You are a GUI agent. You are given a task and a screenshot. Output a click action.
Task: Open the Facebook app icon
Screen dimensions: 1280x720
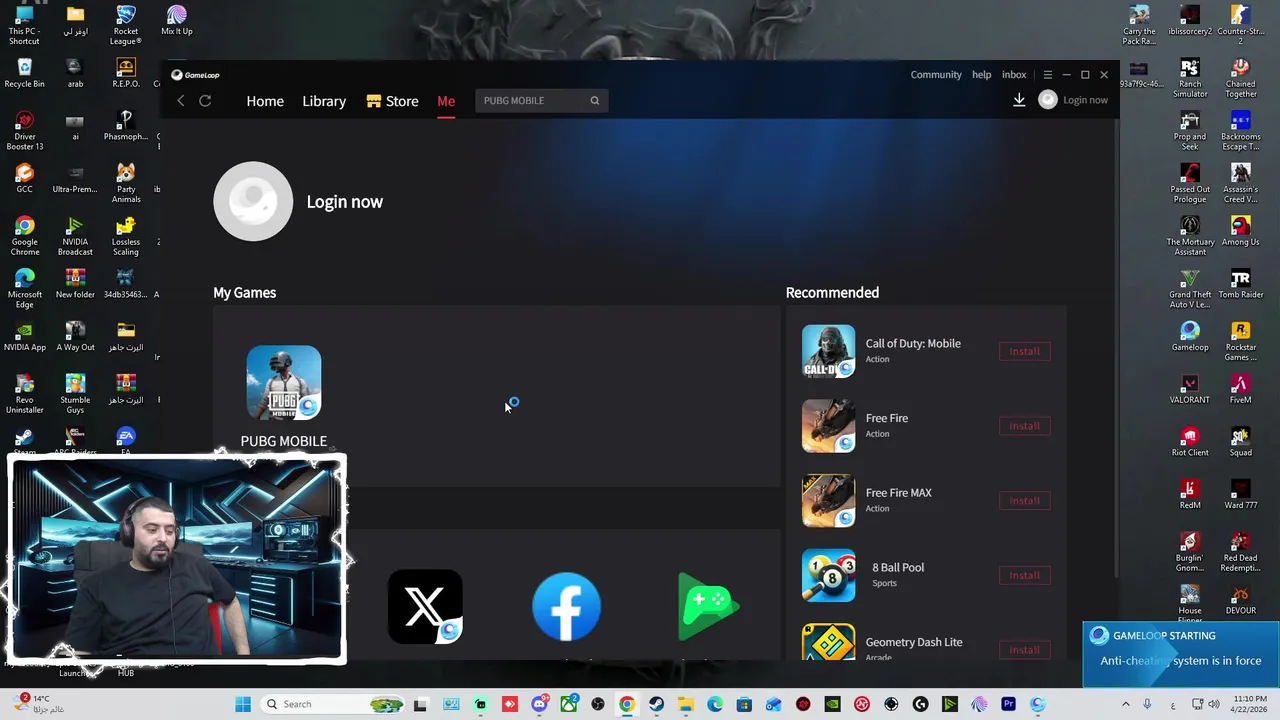pos(567,607)
